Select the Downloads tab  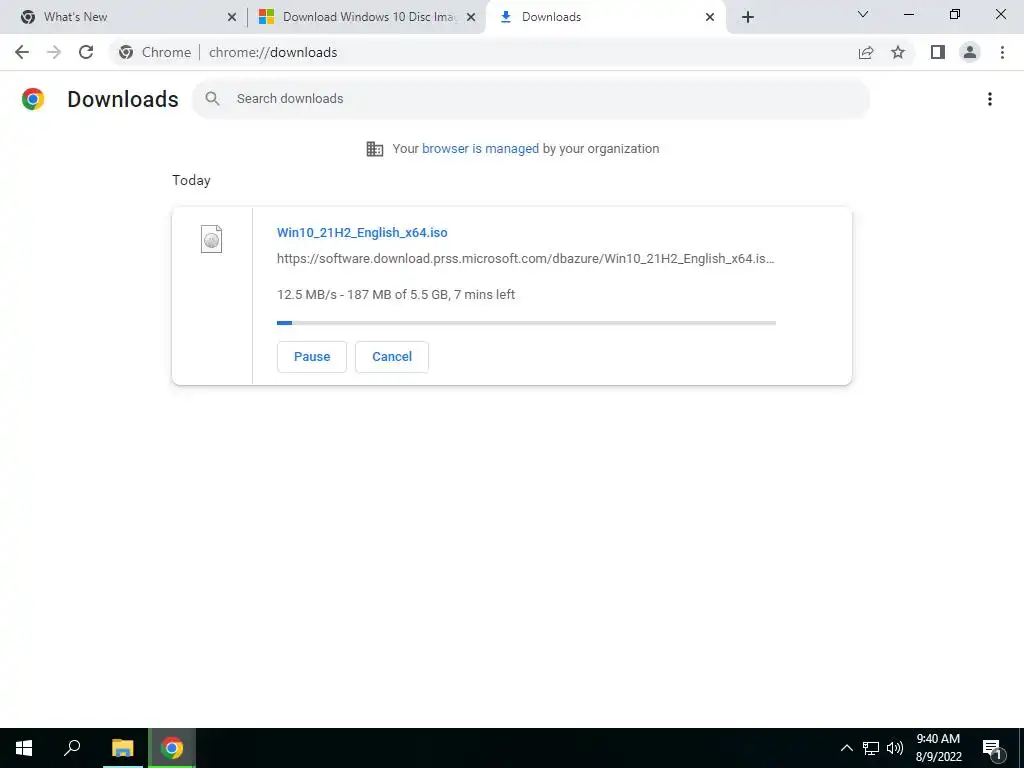(x=605, y=17)
